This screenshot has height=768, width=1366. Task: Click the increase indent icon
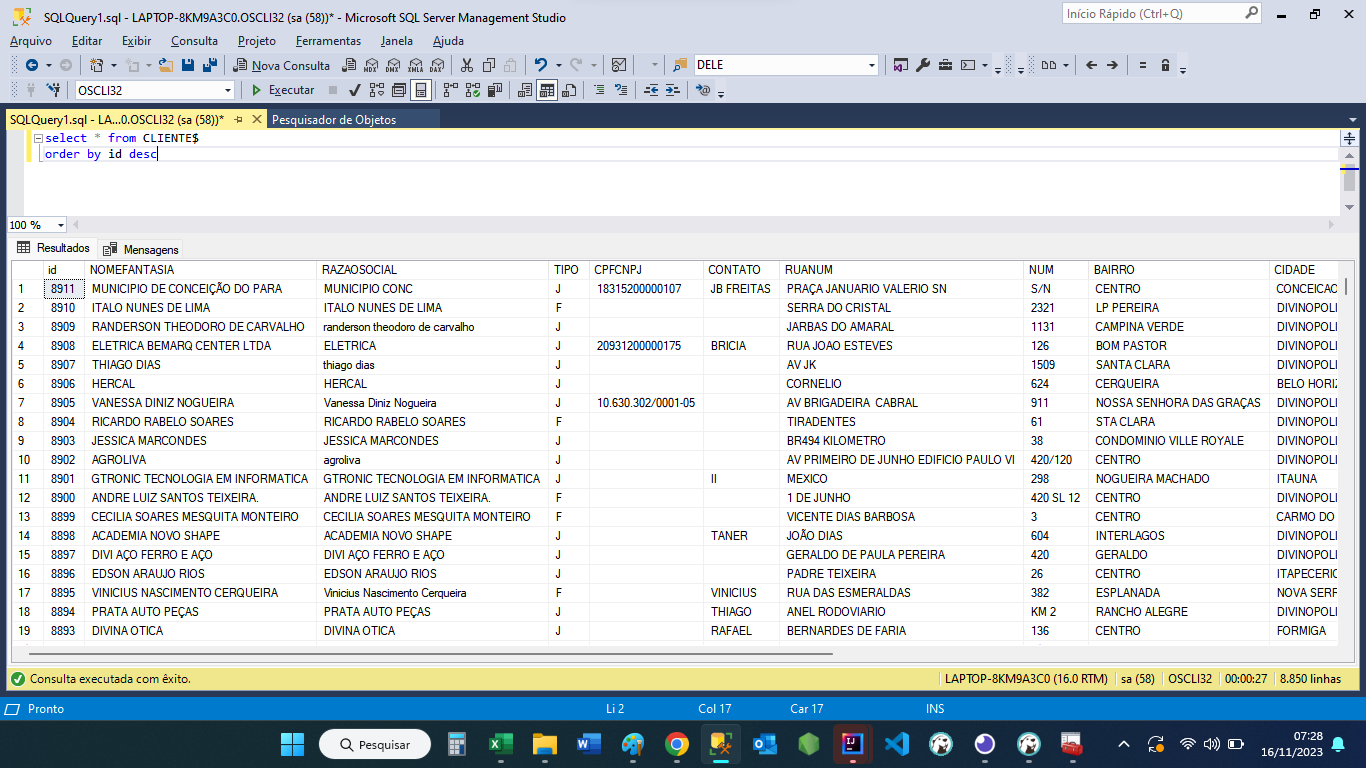tap(673, 90)
